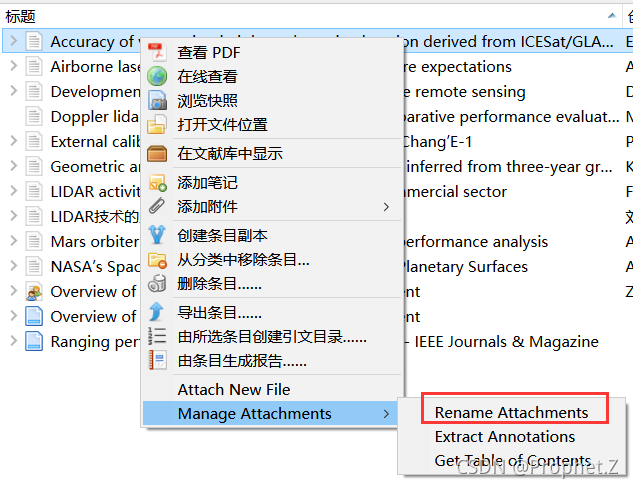Image resolution: width=633 pixels, height=488 pixels.
Task: Click 'Planetary Surfaces' title text
Action: coord(465,267)
